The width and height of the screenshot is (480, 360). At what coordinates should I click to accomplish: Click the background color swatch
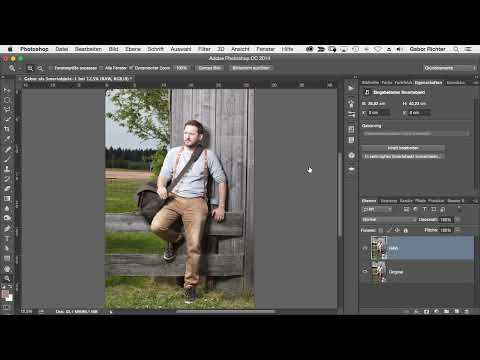[9, 298]
